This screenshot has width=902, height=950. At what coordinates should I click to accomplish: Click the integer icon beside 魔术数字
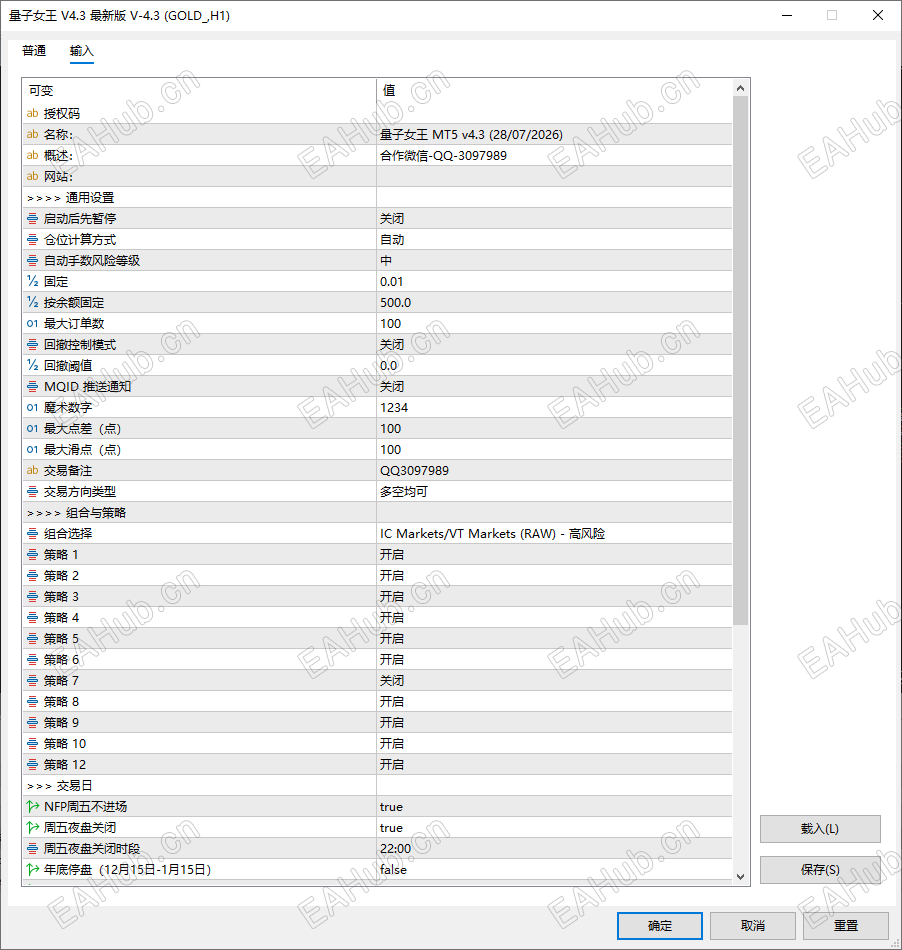pos(33,407)
